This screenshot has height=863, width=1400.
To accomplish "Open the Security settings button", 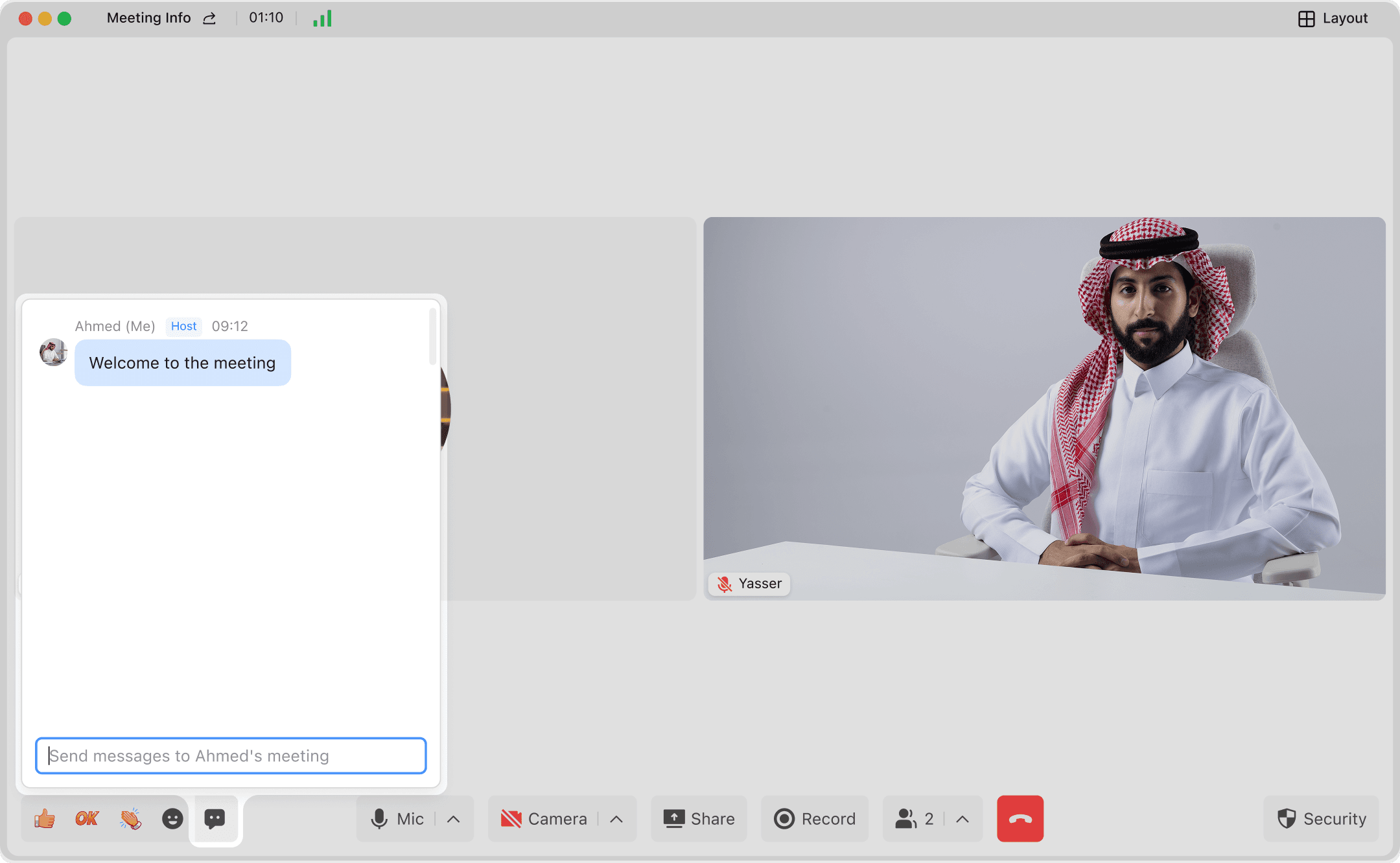I will point(1322,819).
